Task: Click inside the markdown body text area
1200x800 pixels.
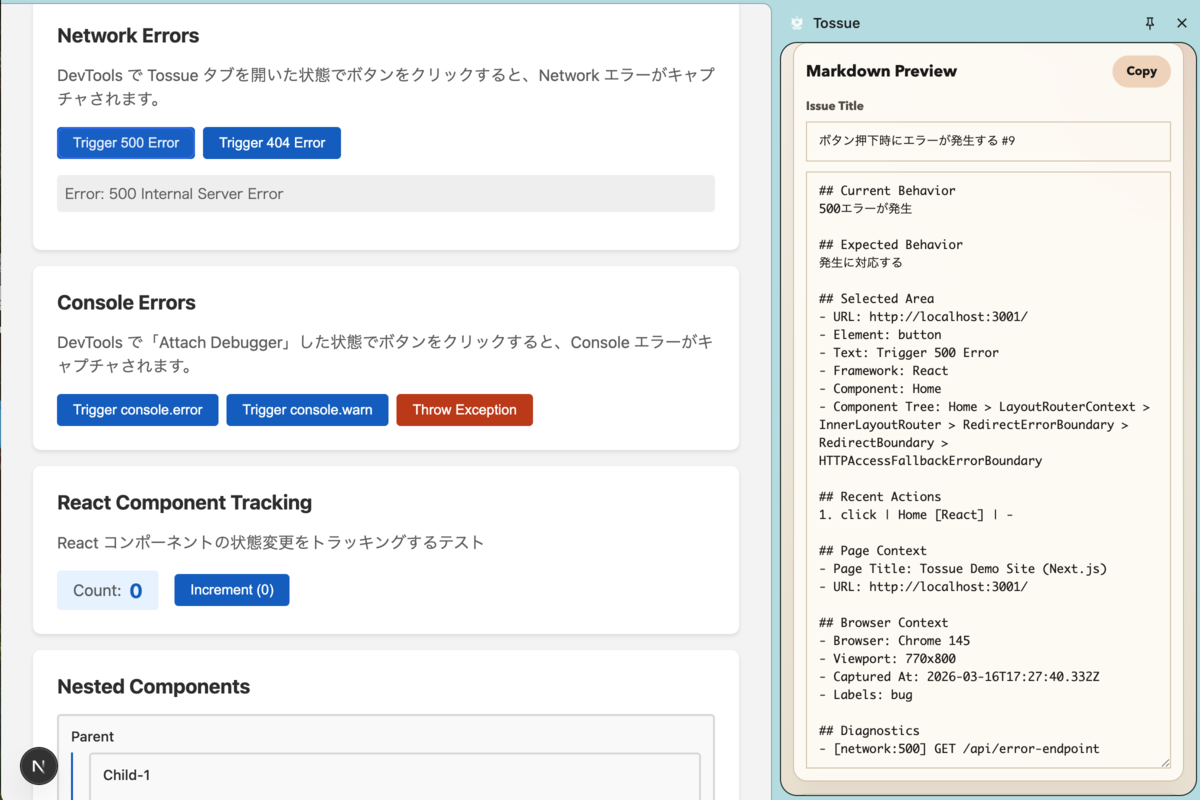Action: coord(988,470)
